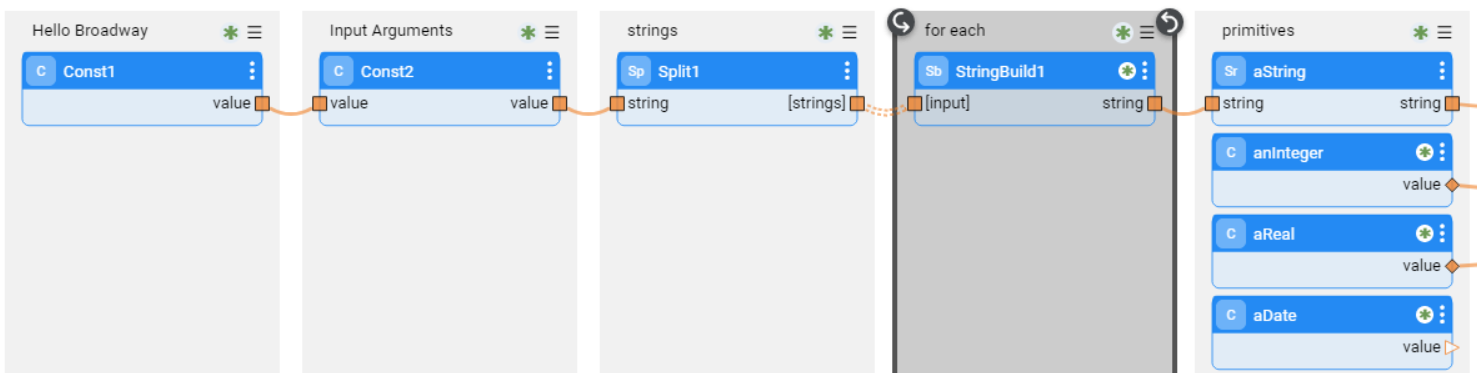This screenshot has height=373, width=1477.
Task: Toggle the asterisk badge on anInteger node
Action: 1425,152
